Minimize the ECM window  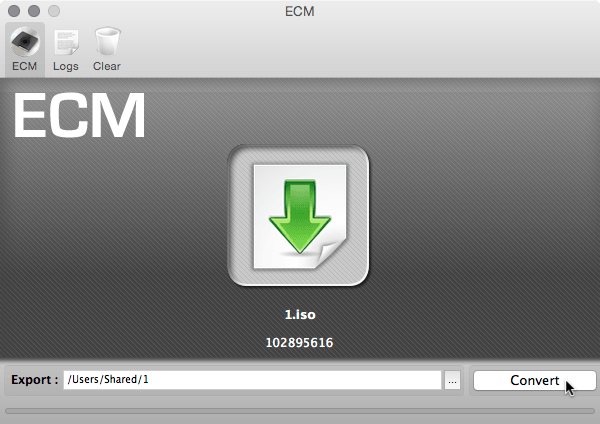click(34, 11)
